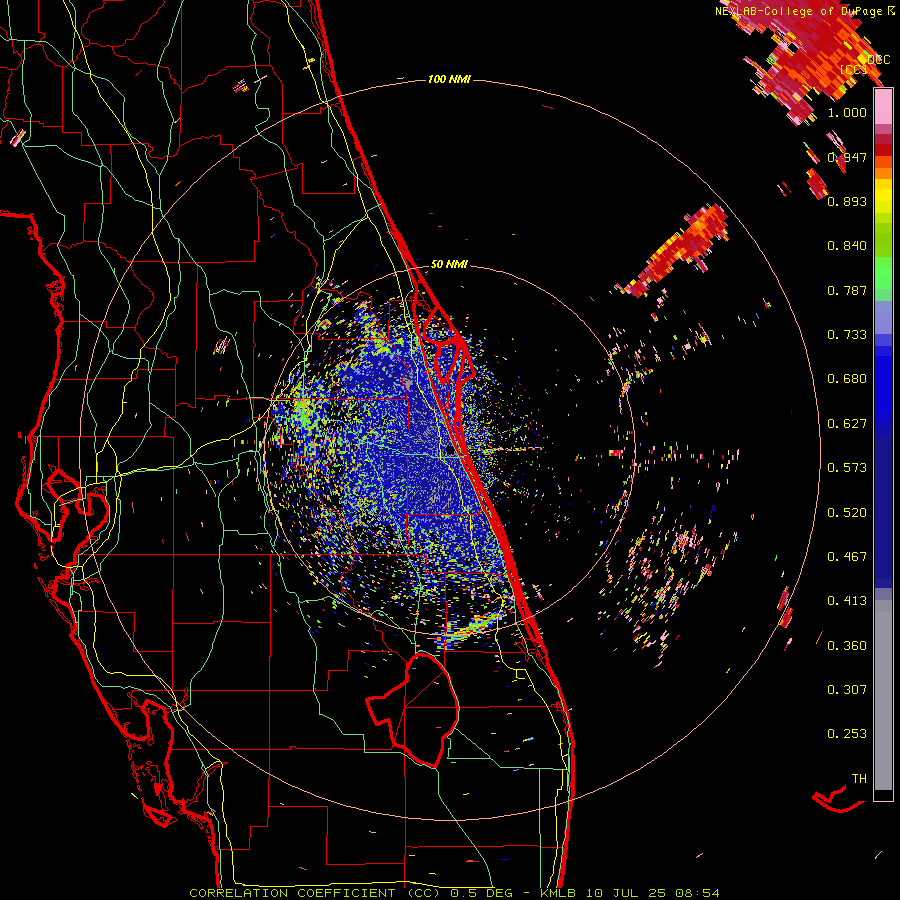Select the 0.627 scale value
The height and width of the screenshot is (900, 900).
[x=847, y=424]
